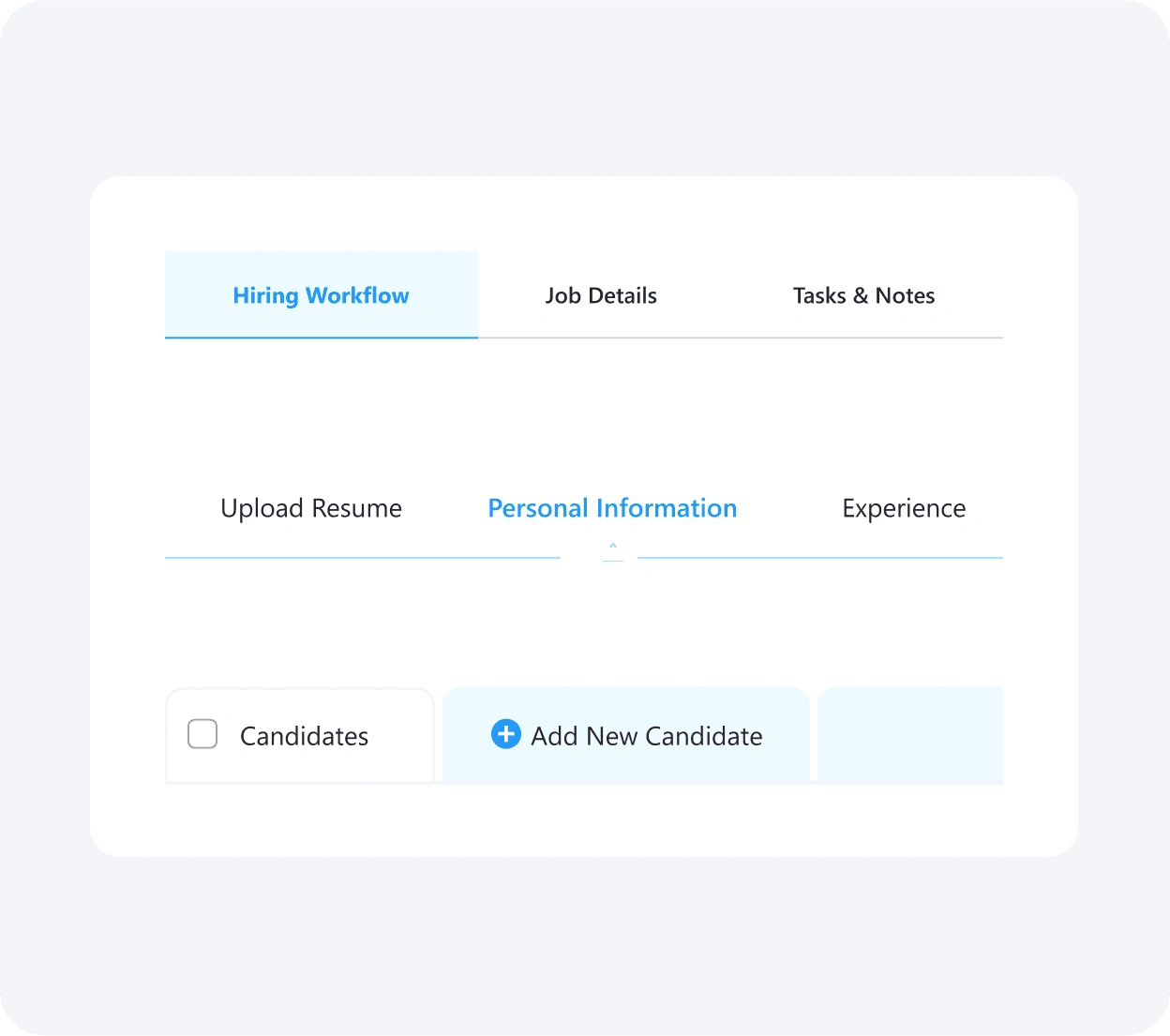Screen dimensions: 1170x1036
Task: Click the blue underline beneath Hiring Workflow
Action: [322, 338]
